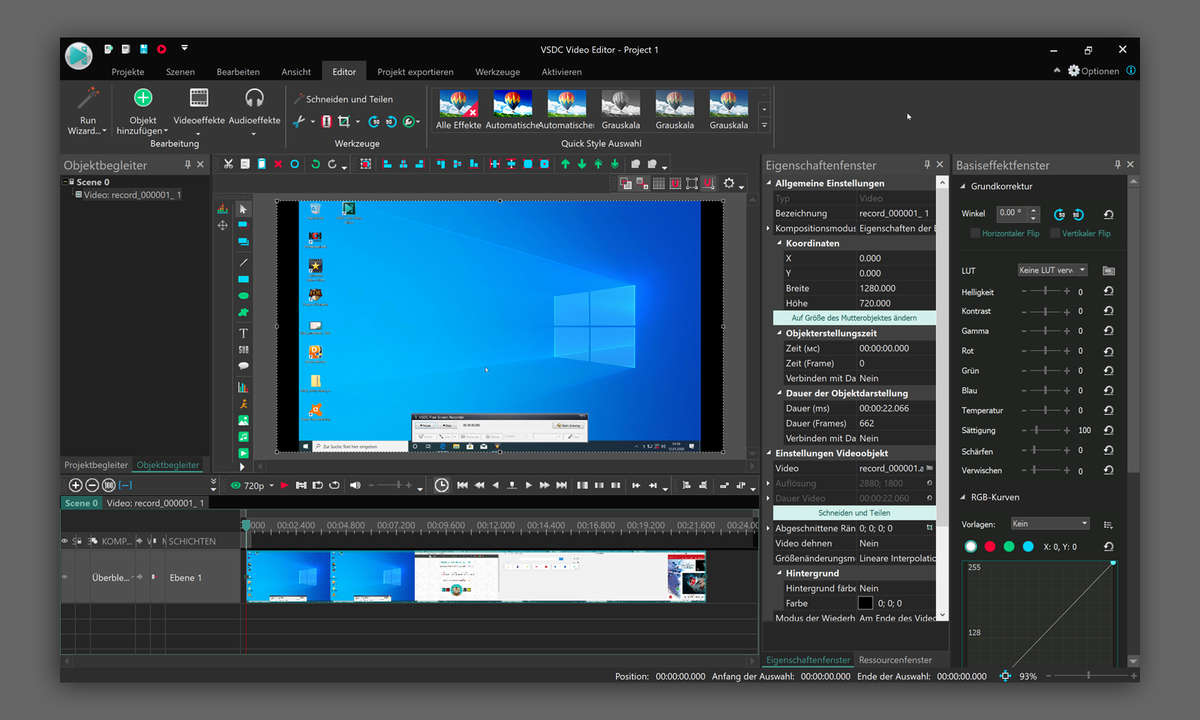Delete object with the red X icon
This screenshot has height=720, width=1200.
[x=278, y=164]
